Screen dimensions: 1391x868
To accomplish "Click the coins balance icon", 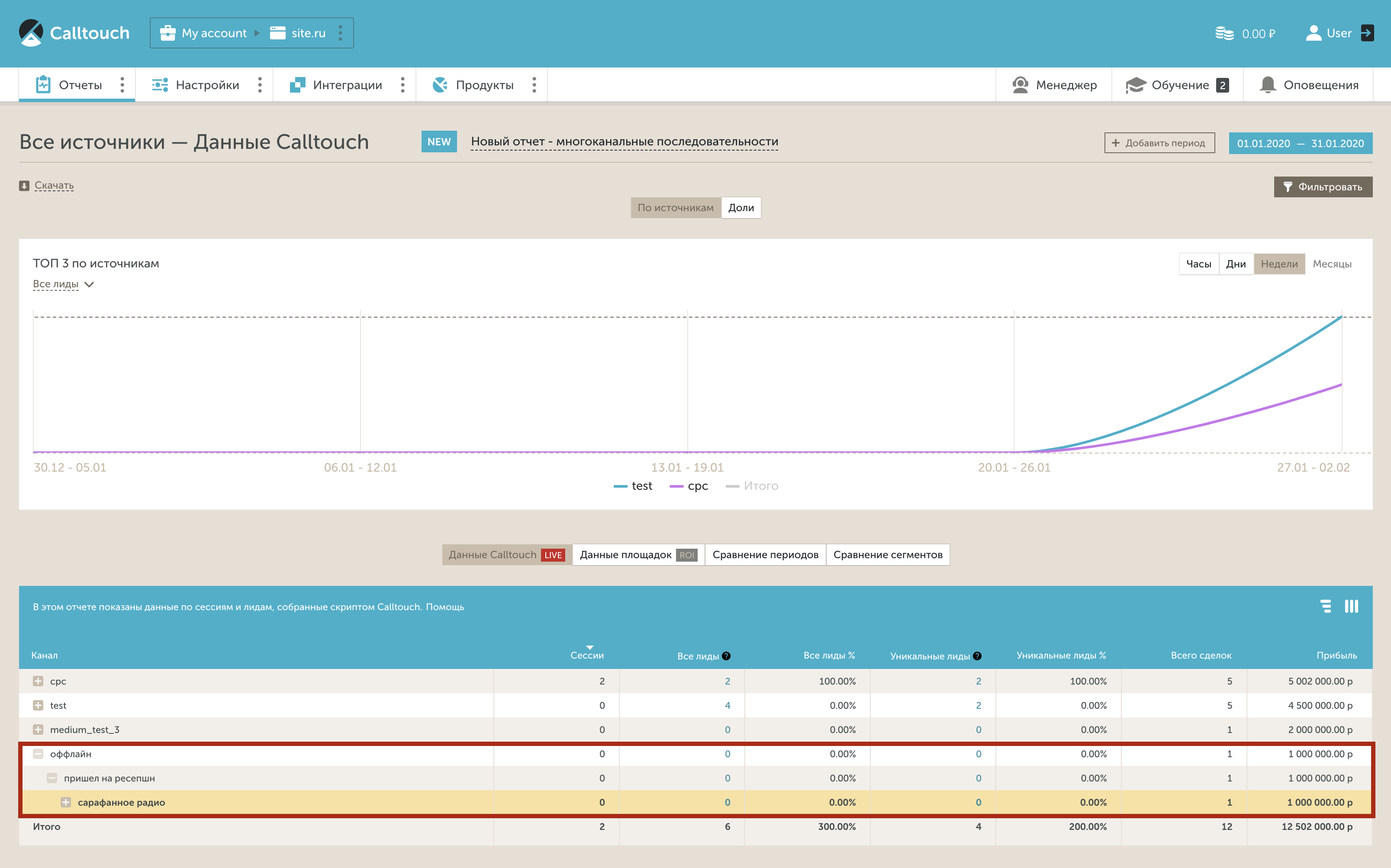I will (x=1224, y=33).
